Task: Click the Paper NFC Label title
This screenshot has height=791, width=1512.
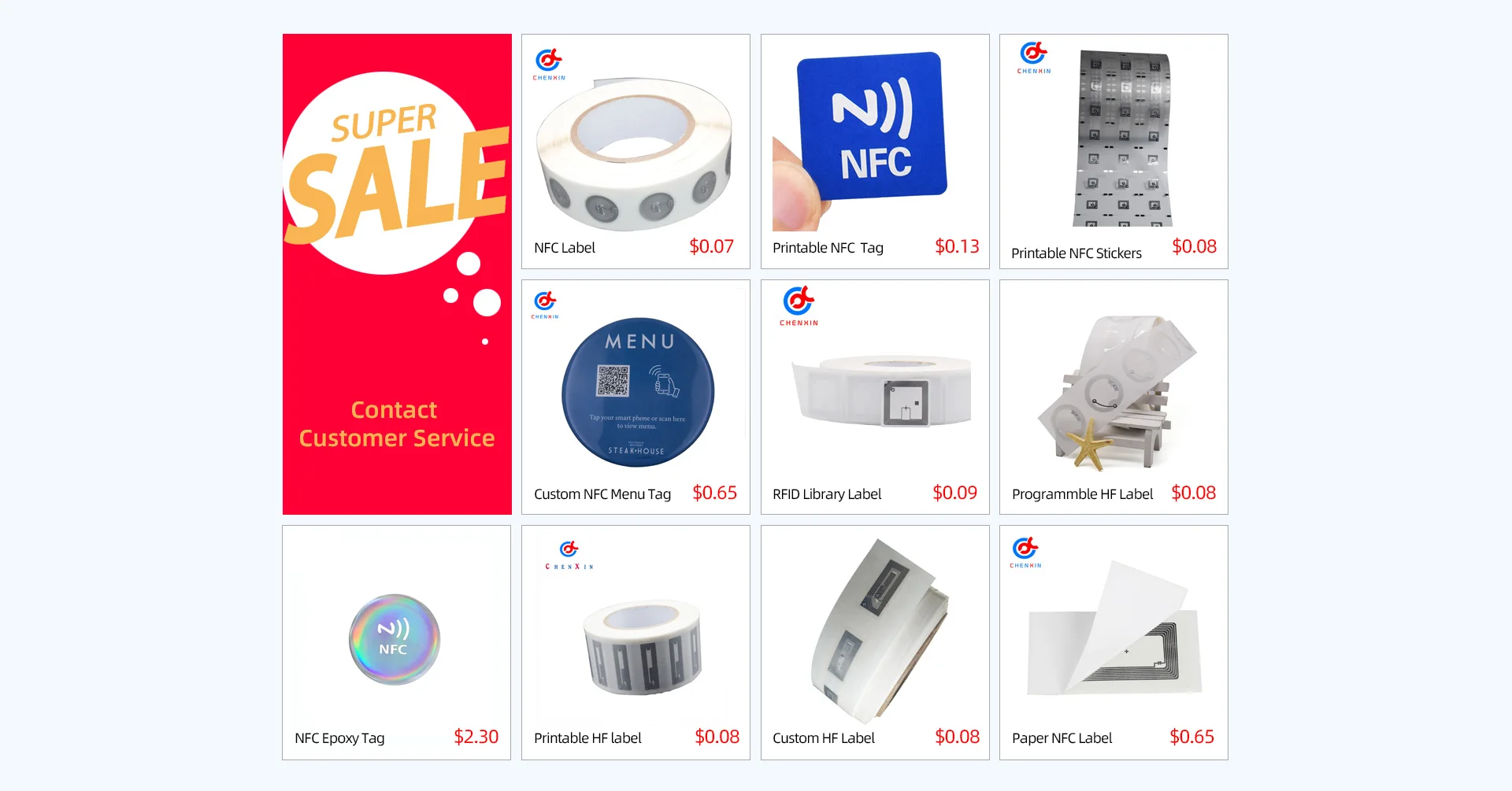Action: coord(1062,738)
